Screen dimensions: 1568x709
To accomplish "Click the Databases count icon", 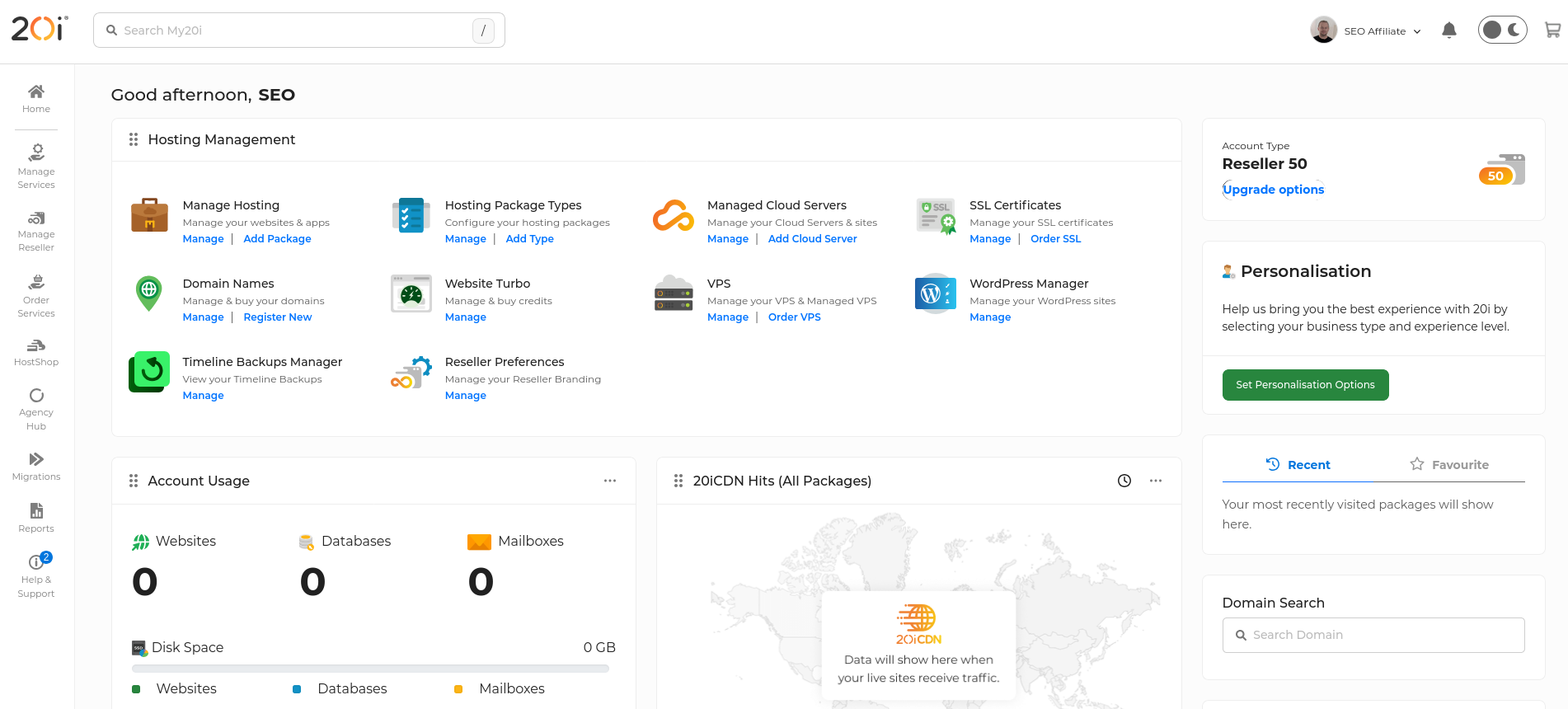I will [x=307, y=542].
